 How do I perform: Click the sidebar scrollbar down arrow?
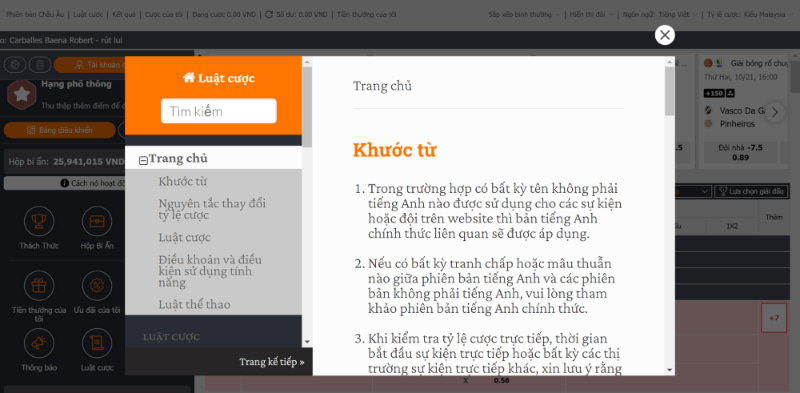307,342
